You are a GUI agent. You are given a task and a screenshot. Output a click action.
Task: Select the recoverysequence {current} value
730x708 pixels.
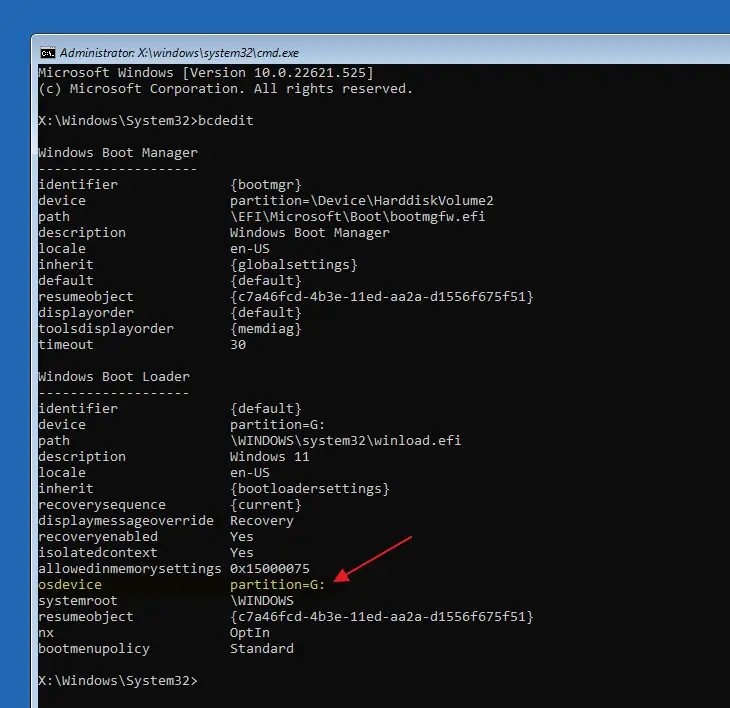(266, 505)
